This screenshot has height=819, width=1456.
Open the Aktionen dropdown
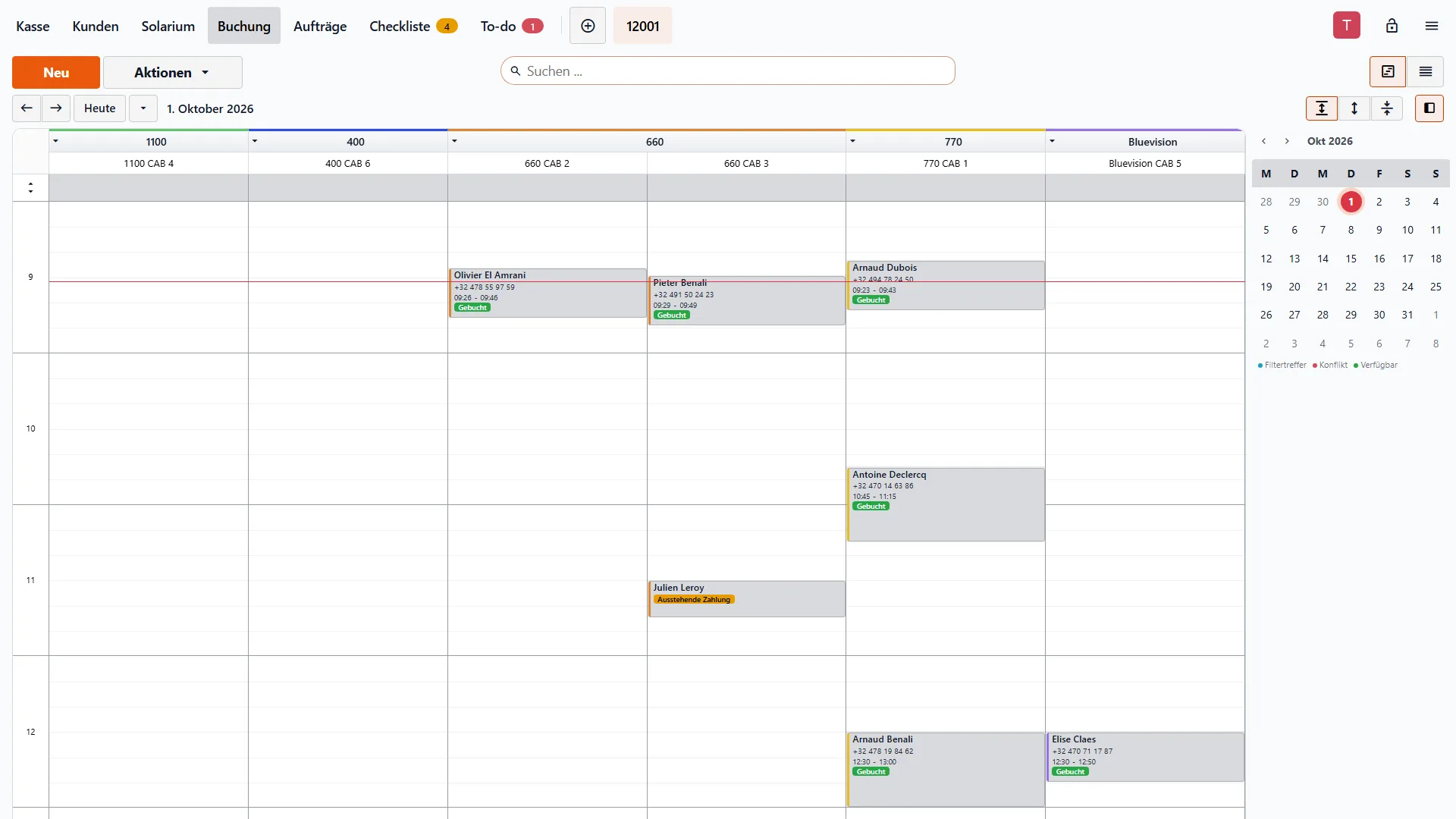pyautogui.click(x=173, y=73)
